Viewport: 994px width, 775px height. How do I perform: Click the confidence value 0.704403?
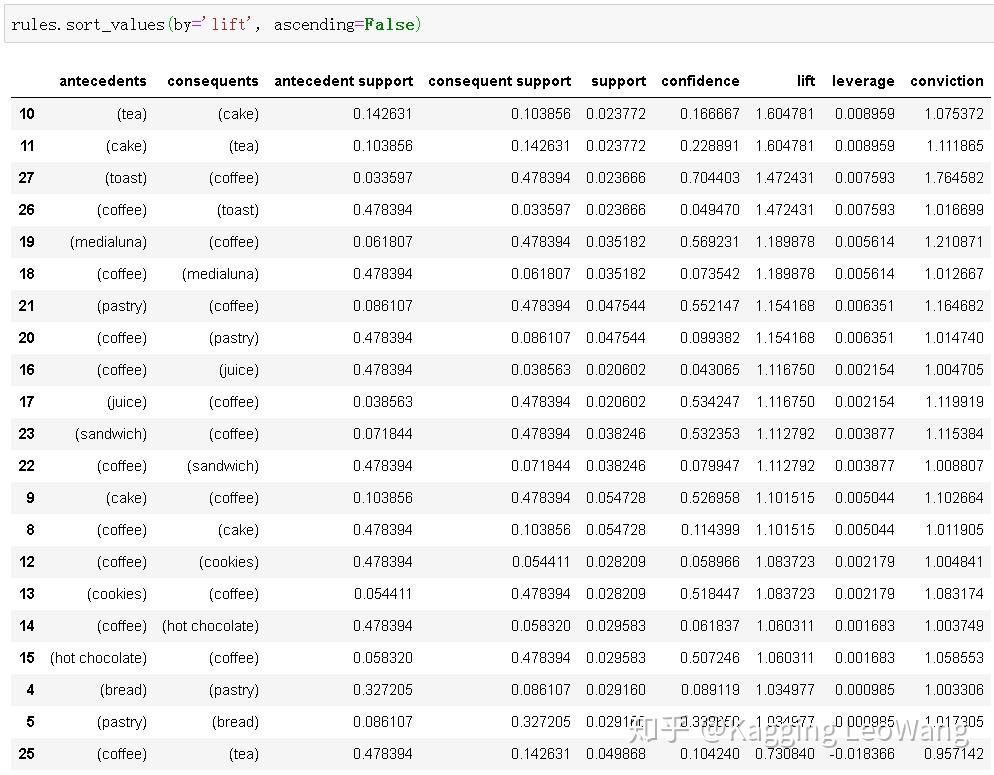[709, 178]
